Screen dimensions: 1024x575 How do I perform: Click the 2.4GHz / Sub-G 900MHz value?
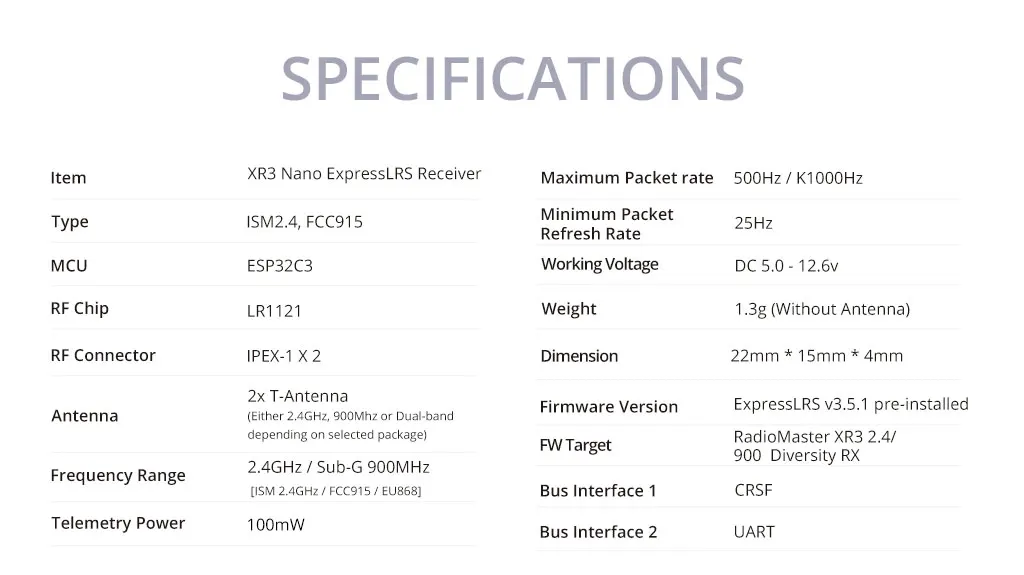tap(338, 467)
